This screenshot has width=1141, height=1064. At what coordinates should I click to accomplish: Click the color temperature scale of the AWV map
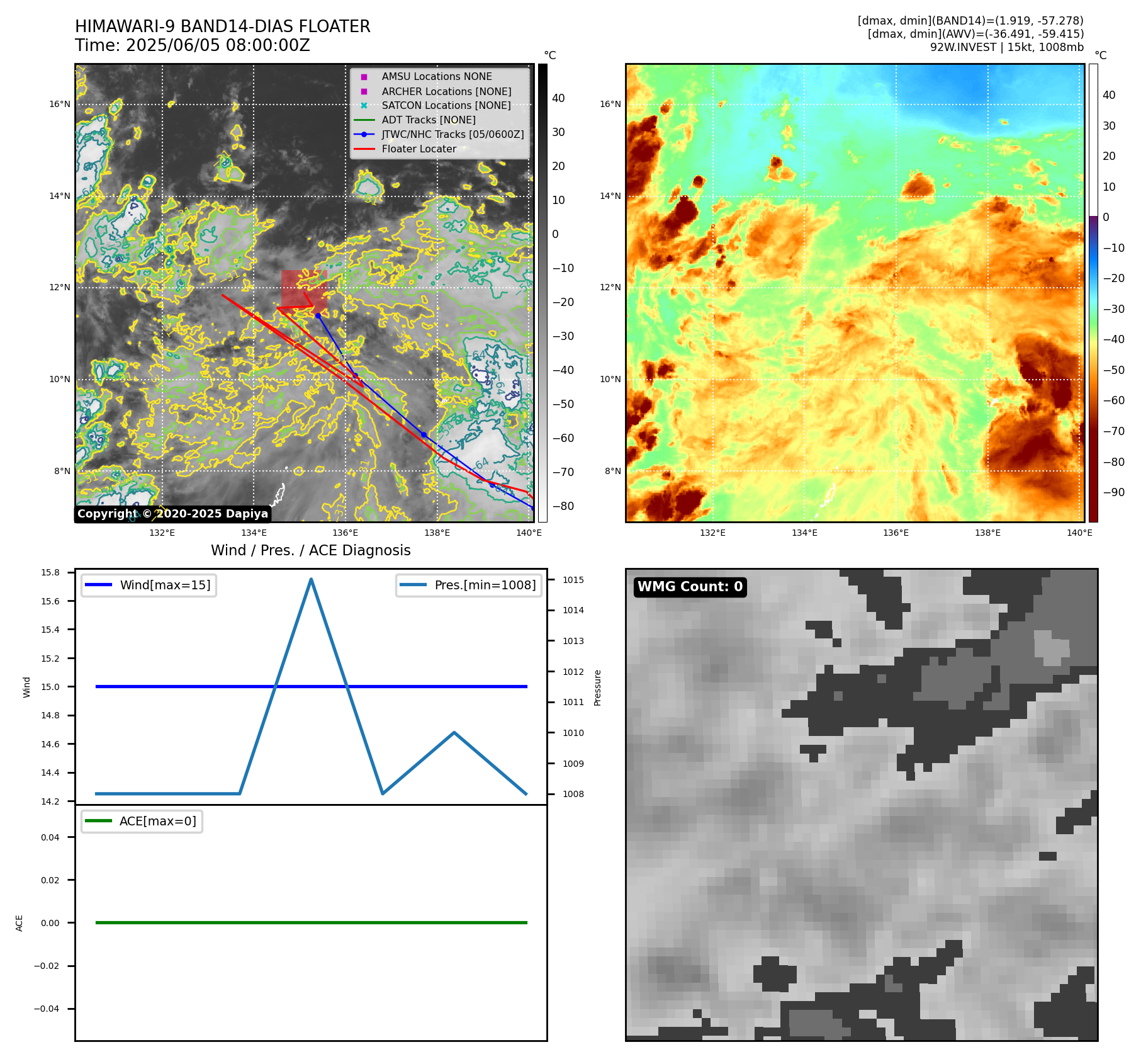coord(1093,293)
